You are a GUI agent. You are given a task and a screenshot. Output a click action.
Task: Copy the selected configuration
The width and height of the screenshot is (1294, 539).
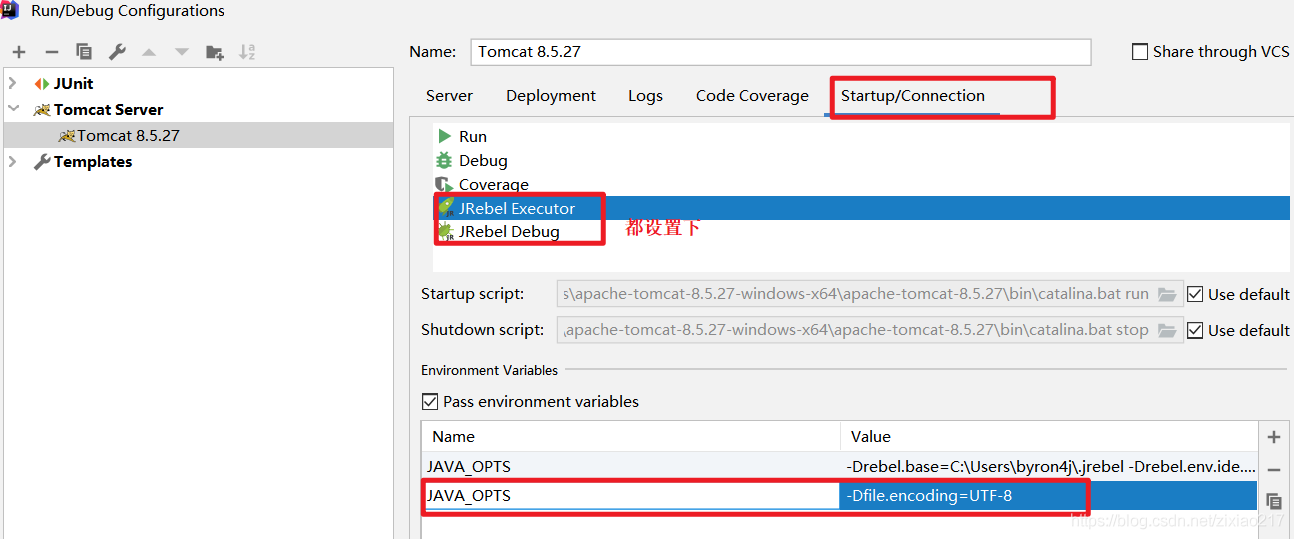tap(84, 52)
